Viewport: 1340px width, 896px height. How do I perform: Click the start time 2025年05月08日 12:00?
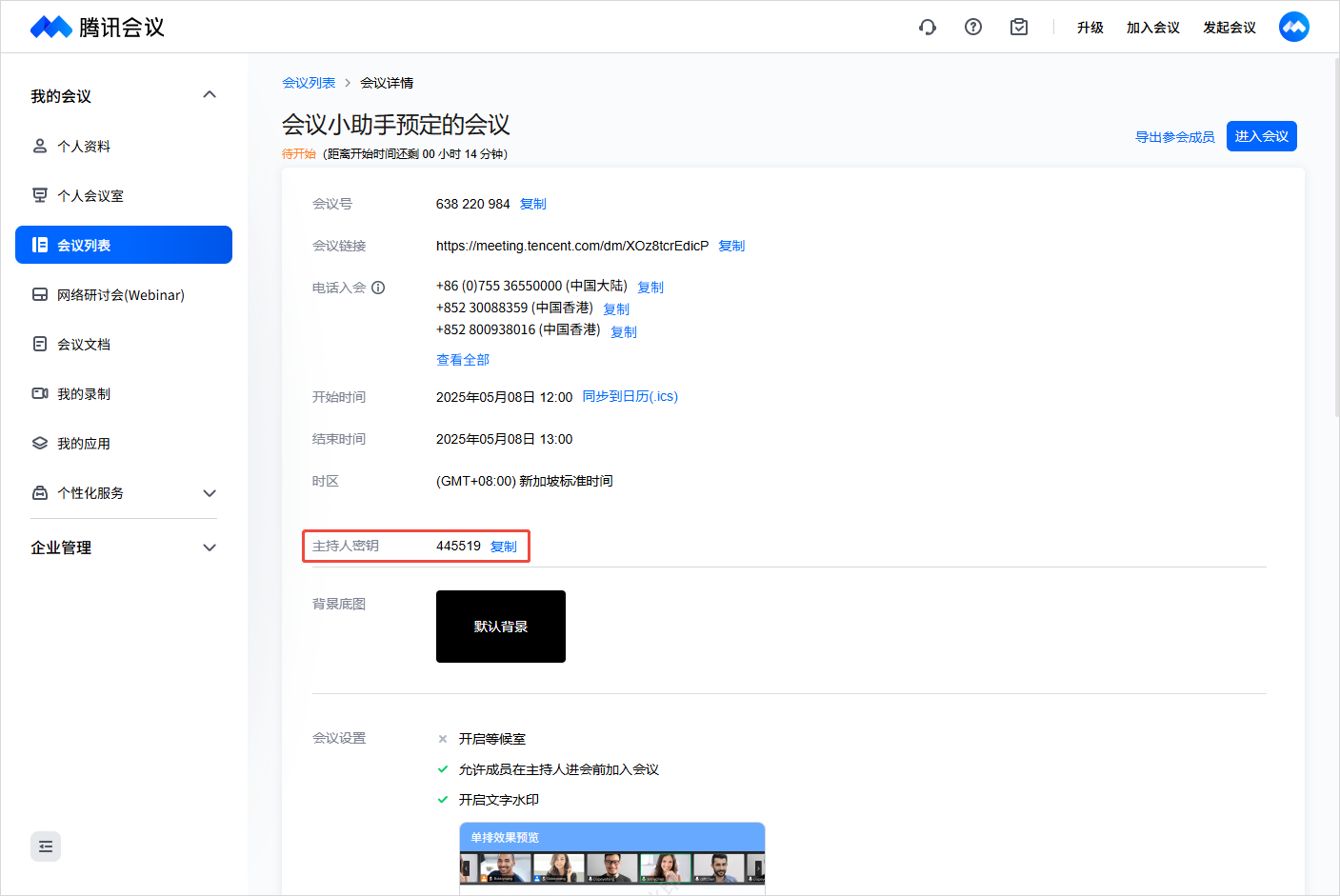(504, 397)
